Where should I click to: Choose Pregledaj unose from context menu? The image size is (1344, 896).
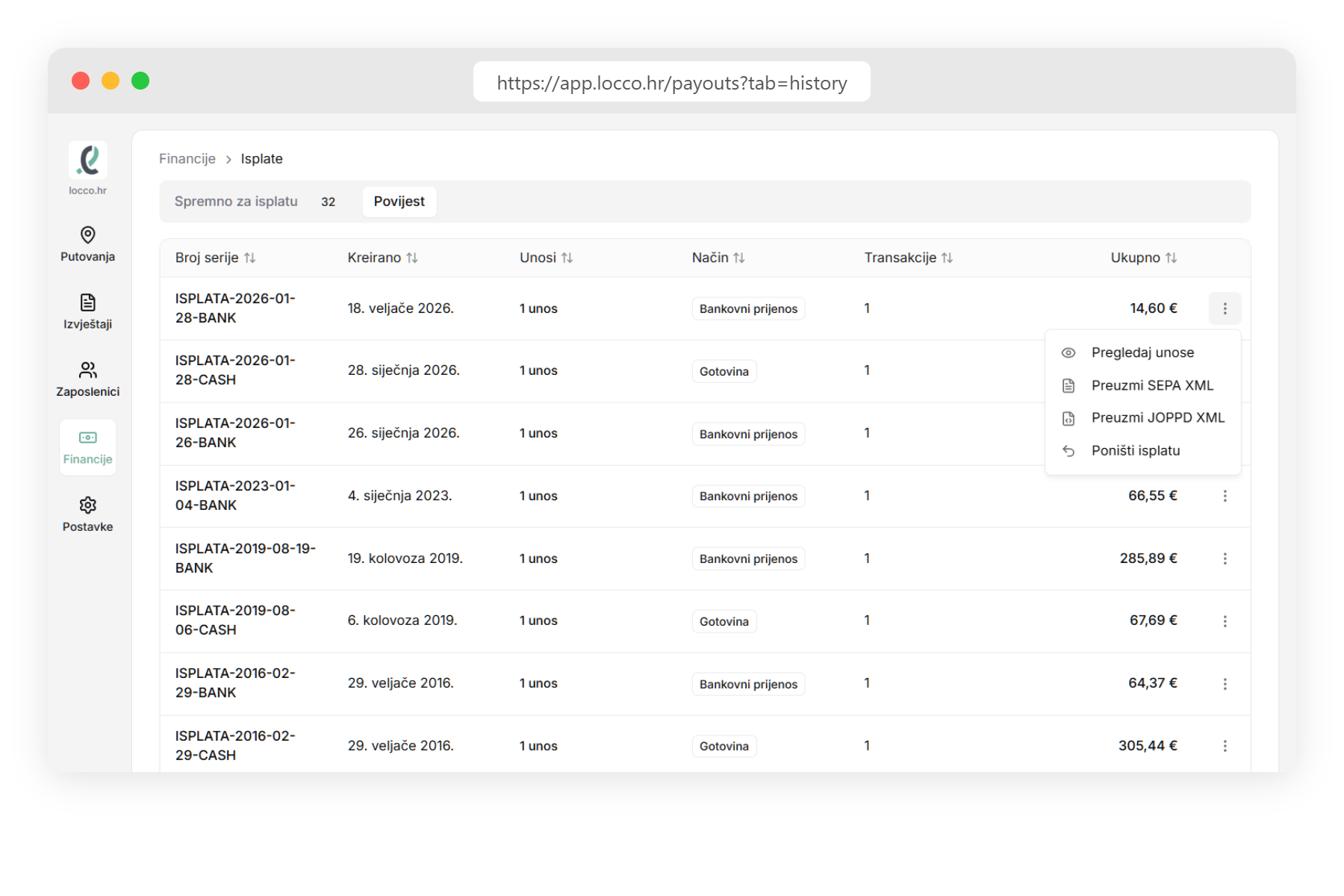pos(1142,352)
